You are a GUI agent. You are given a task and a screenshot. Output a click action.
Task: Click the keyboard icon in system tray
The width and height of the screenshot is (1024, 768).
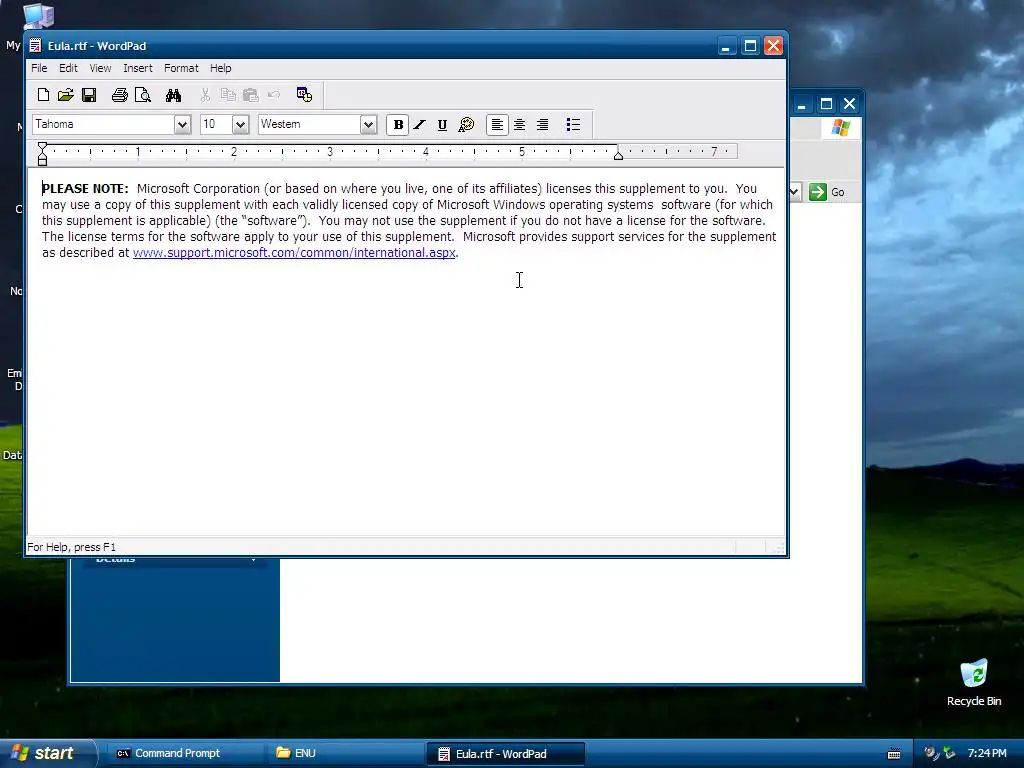(x=894, y=754)
